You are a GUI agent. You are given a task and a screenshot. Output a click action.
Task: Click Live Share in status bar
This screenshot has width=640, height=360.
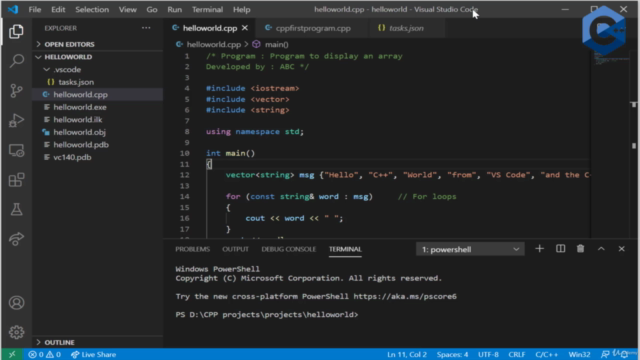[93, 354]
